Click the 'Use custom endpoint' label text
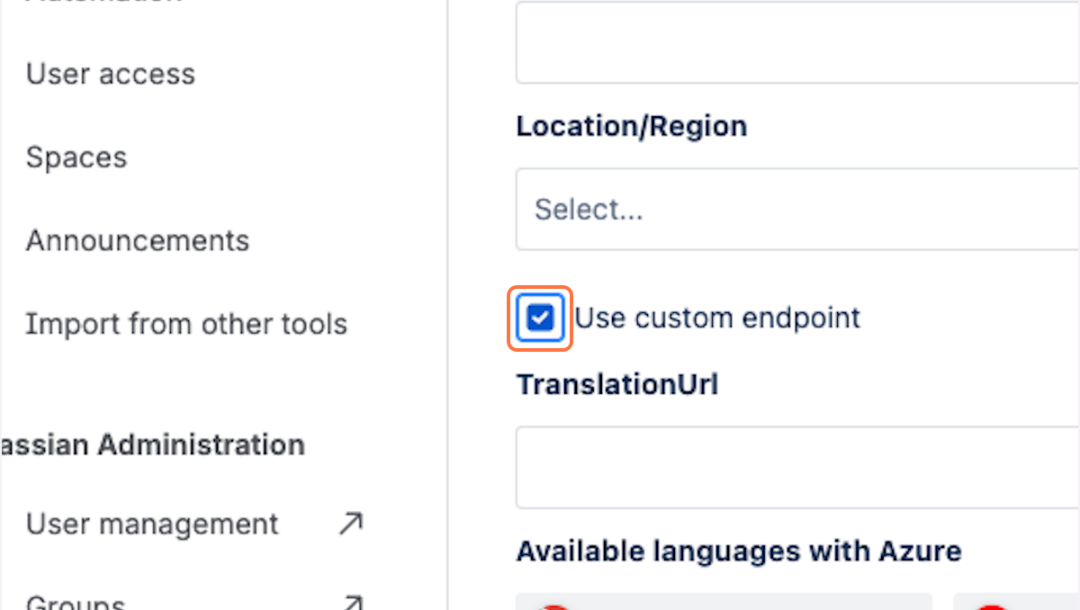The height and width of the screenshot is (610, 1080). click(717, 318)
